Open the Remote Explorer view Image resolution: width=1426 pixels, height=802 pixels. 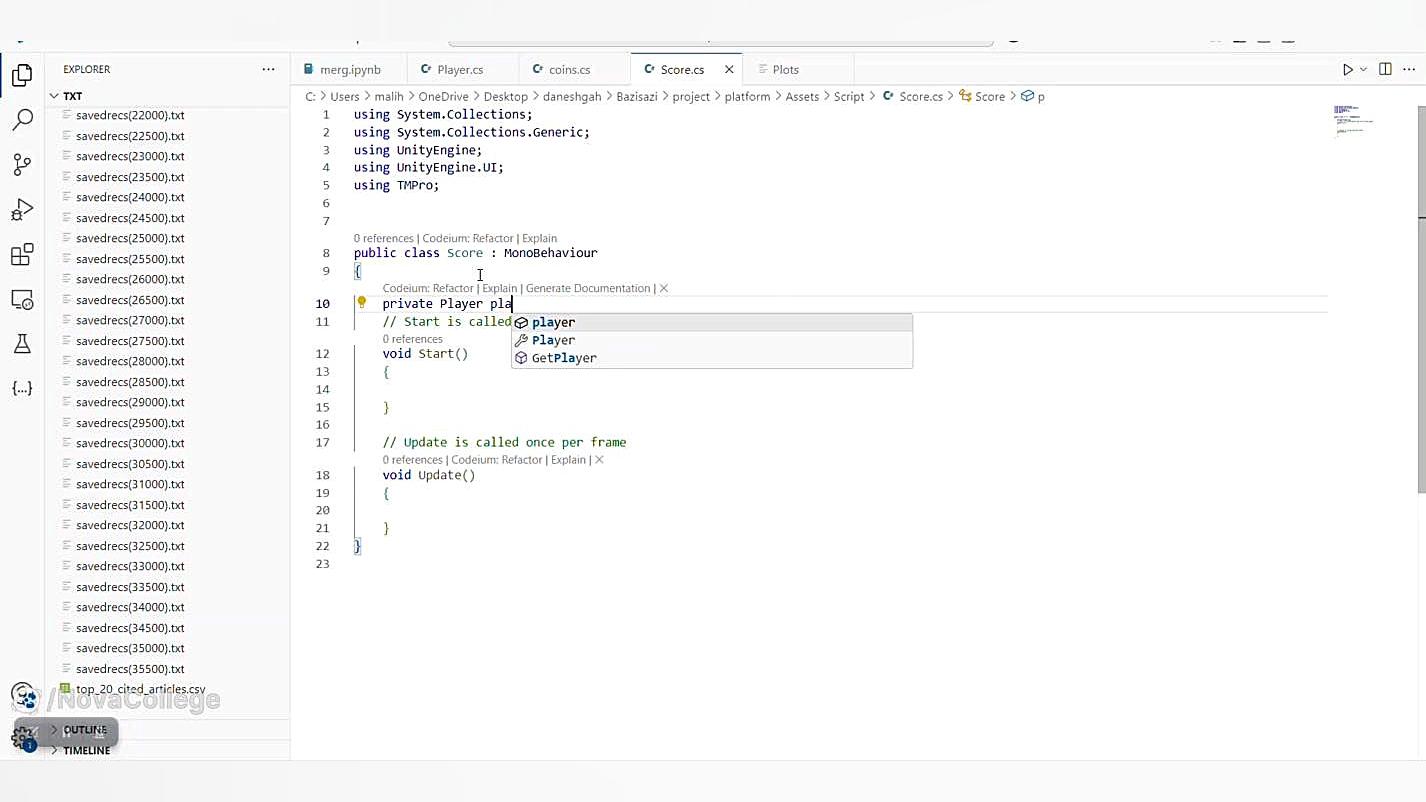pyautogui.click(x=22, y=300)
